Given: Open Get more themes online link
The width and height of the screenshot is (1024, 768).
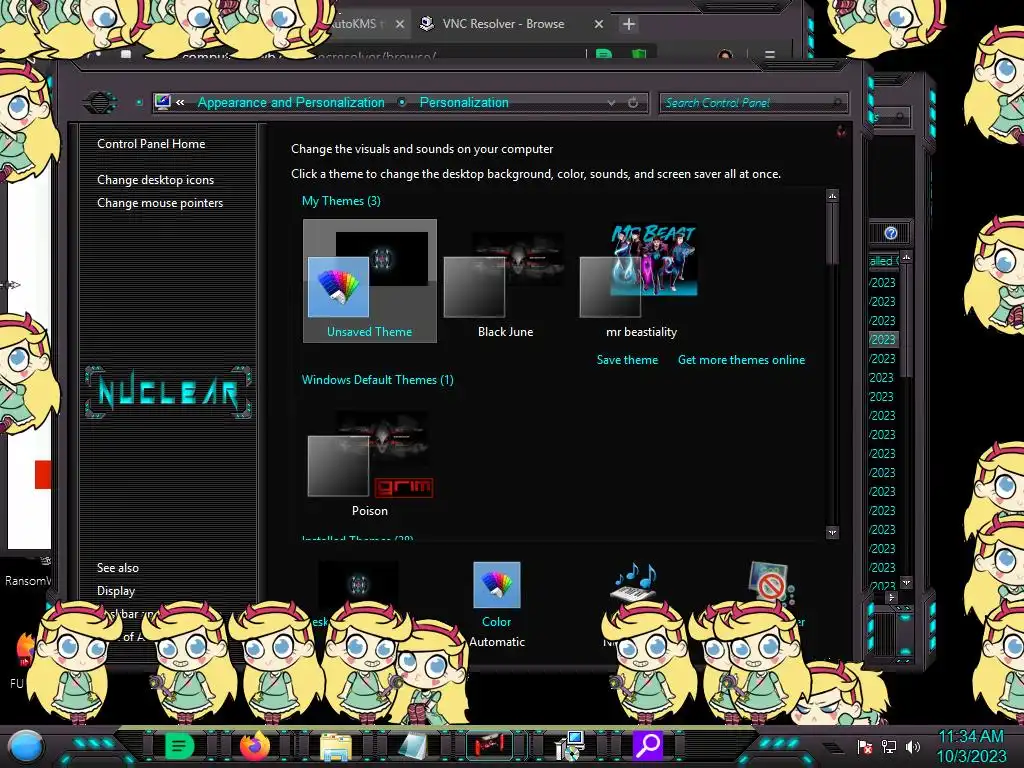Looking at the screenshot, I should [741, 360].
